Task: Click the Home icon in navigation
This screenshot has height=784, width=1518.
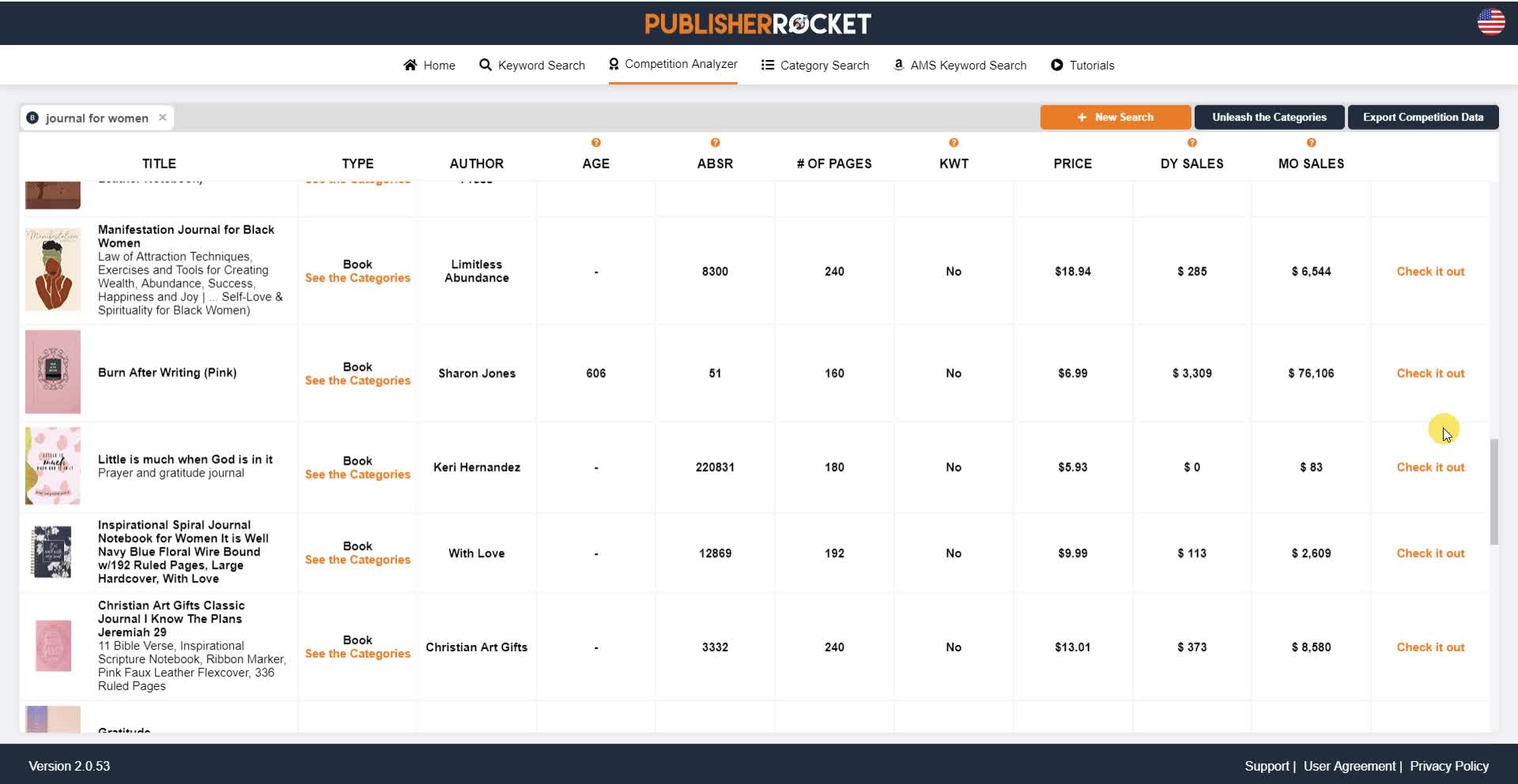Action: 410,65
